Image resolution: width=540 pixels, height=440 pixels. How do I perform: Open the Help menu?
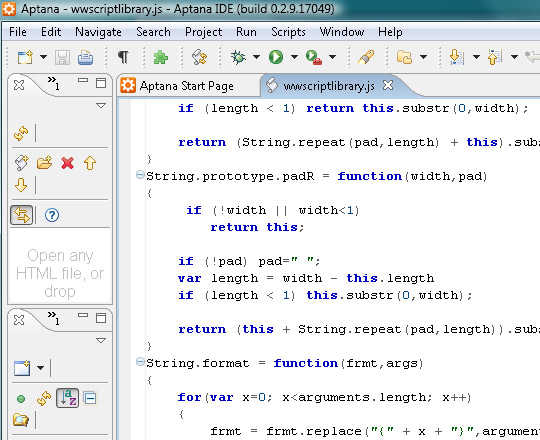390,32
